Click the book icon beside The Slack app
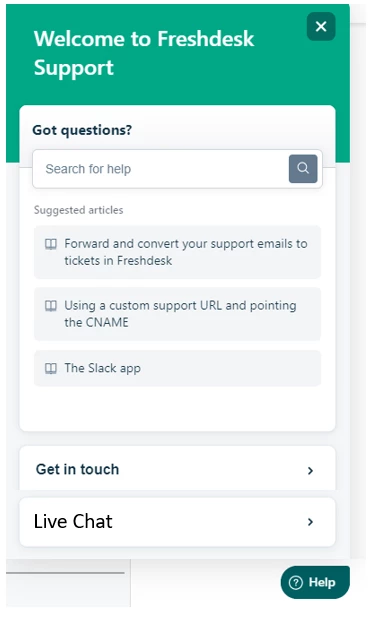 50,368
